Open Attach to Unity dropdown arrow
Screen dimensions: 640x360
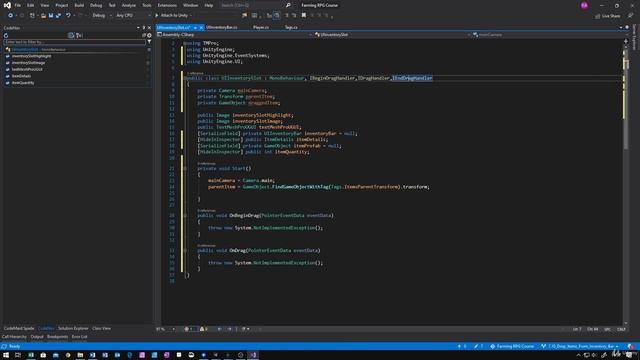(191, 16)
